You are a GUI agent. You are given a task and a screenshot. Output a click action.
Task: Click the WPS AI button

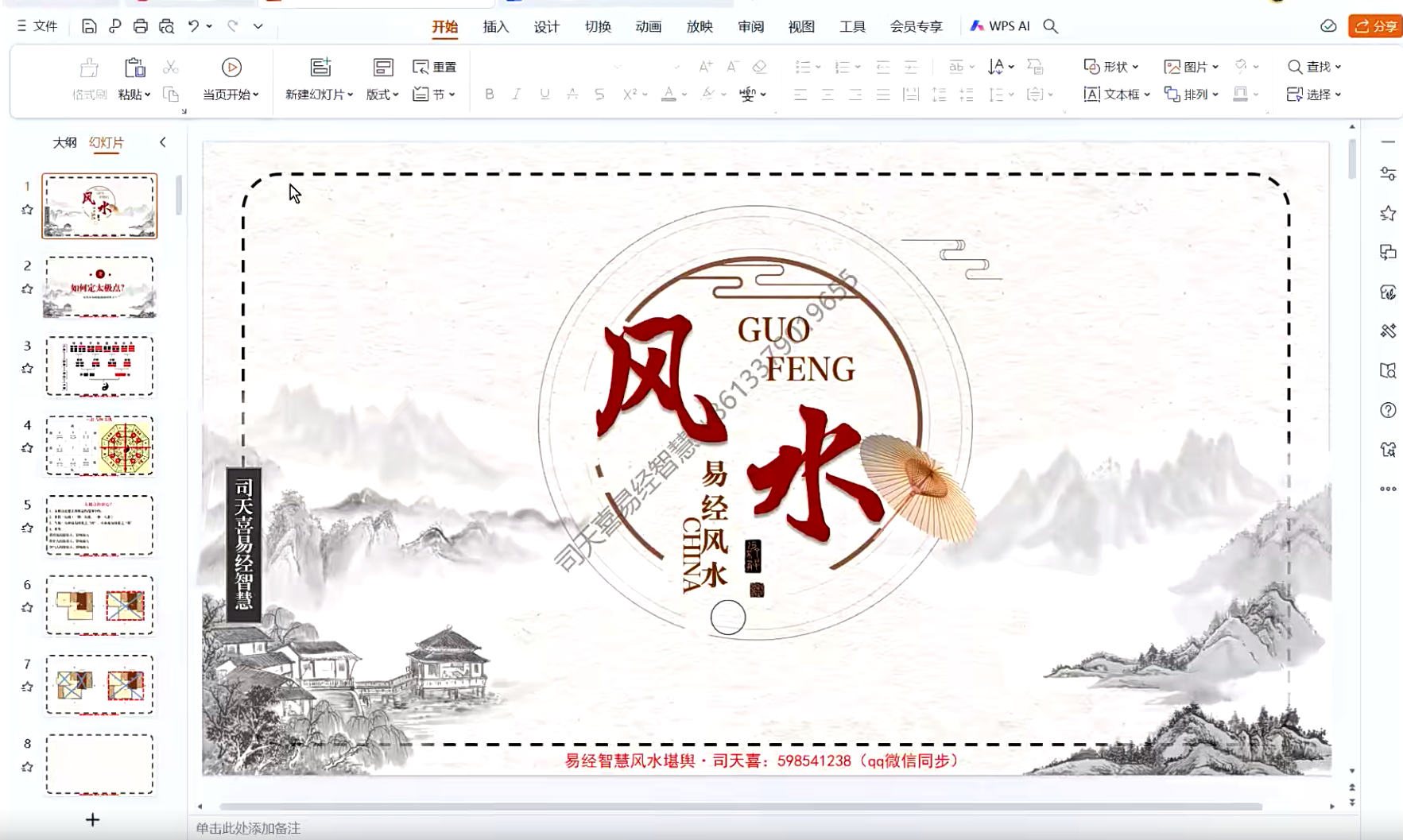(1000, 26)
